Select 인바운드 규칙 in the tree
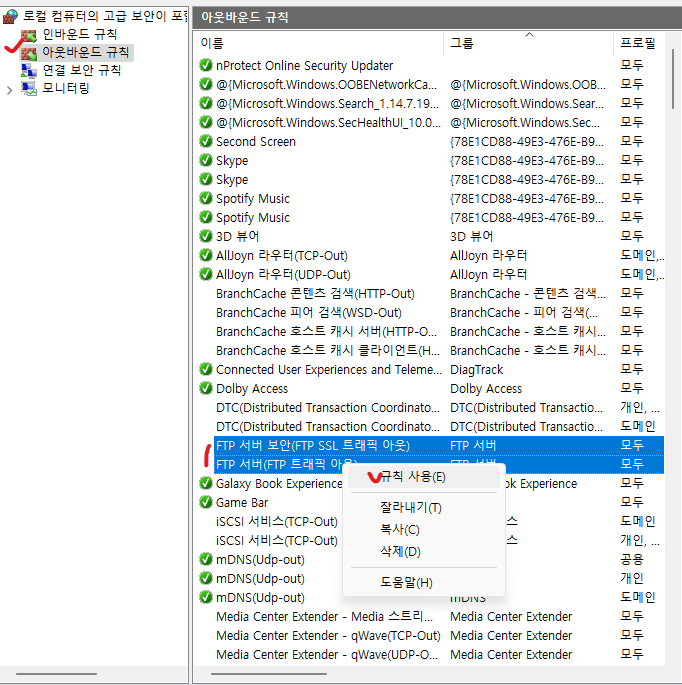 click(x=80, y=34)
